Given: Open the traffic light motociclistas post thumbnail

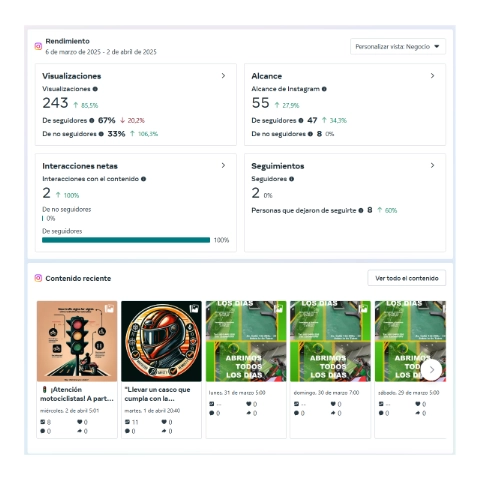Looking at the screenshot, I should point(77,341).
